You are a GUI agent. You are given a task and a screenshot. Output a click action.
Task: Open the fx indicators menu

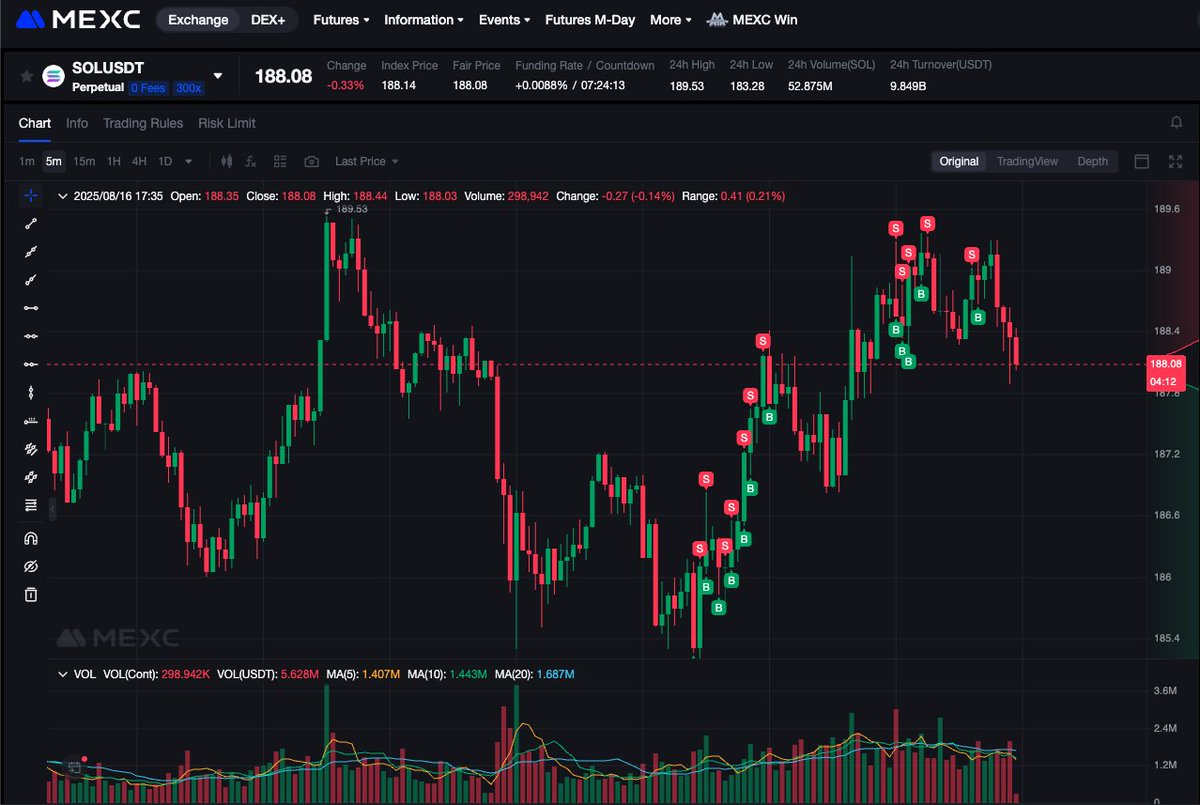[x=251, y=161]
